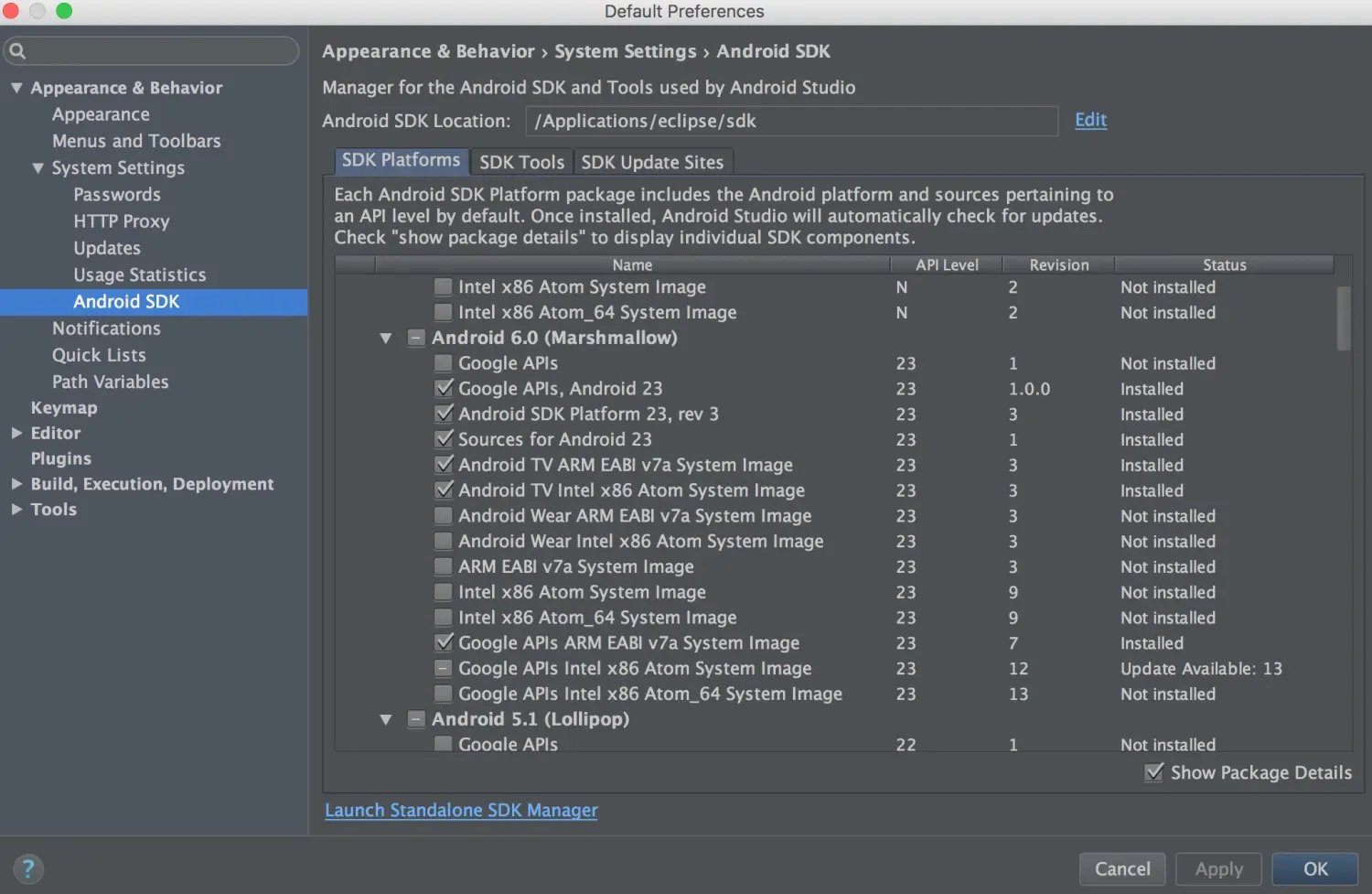Viewport: 1372px width, 894px height.
Task: Uncheck Sources for Android 23
Action: (443, 440)
